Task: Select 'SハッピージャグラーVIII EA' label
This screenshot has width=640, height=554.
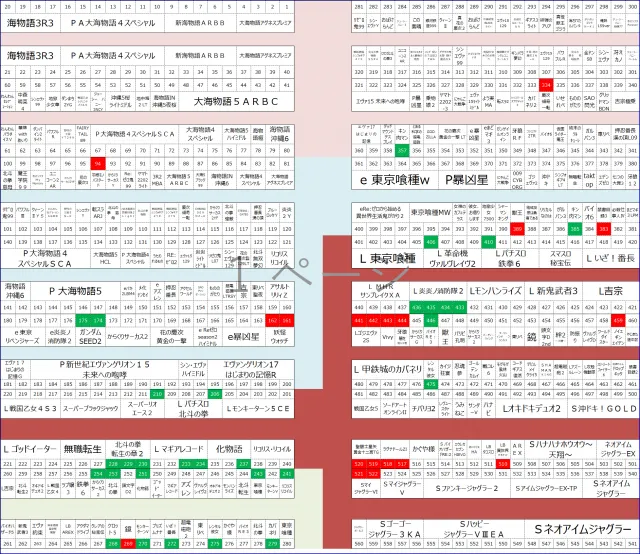Action: (473, 529)
